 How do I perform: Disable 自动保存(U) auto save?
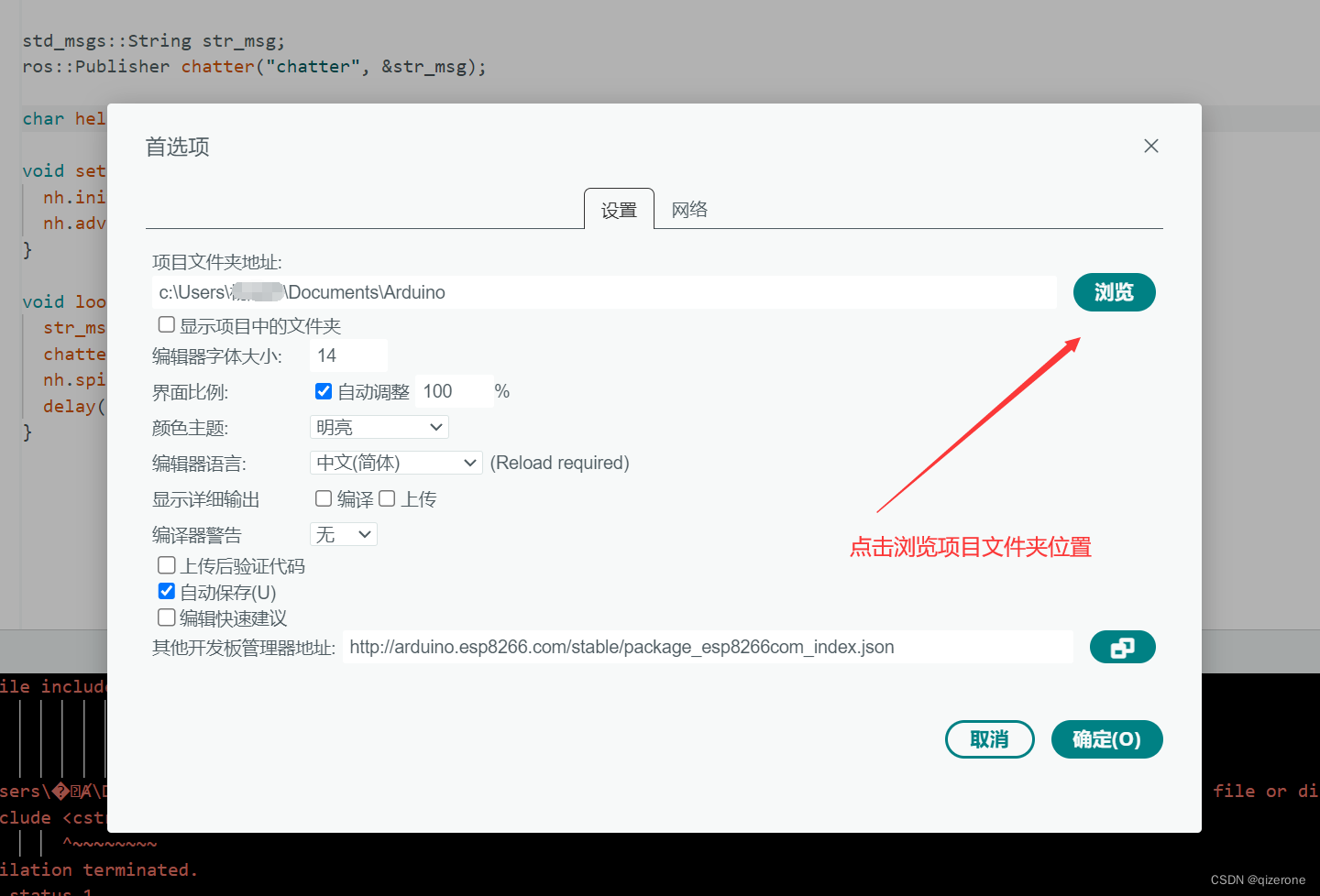coord(166,590)
